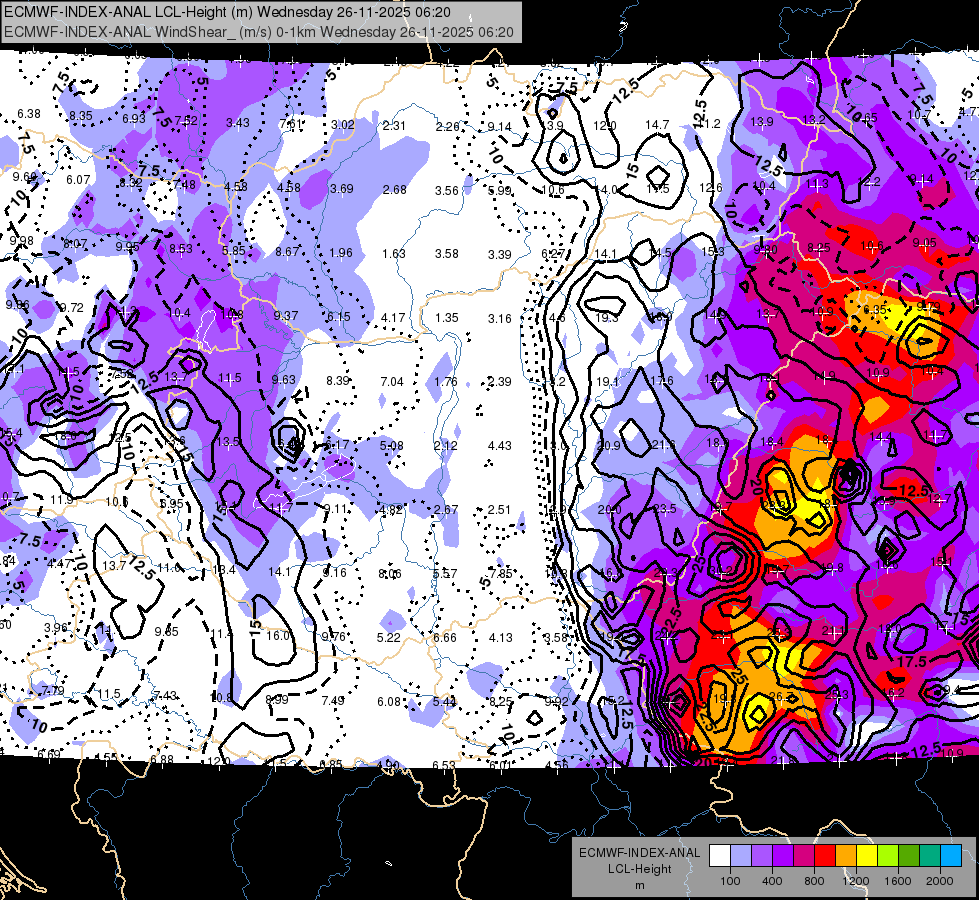Click ECMWF-INDEX-ANAL text inside the legend box
The image size is (979, 900).
pyautogui.click(x=639, y=853)
